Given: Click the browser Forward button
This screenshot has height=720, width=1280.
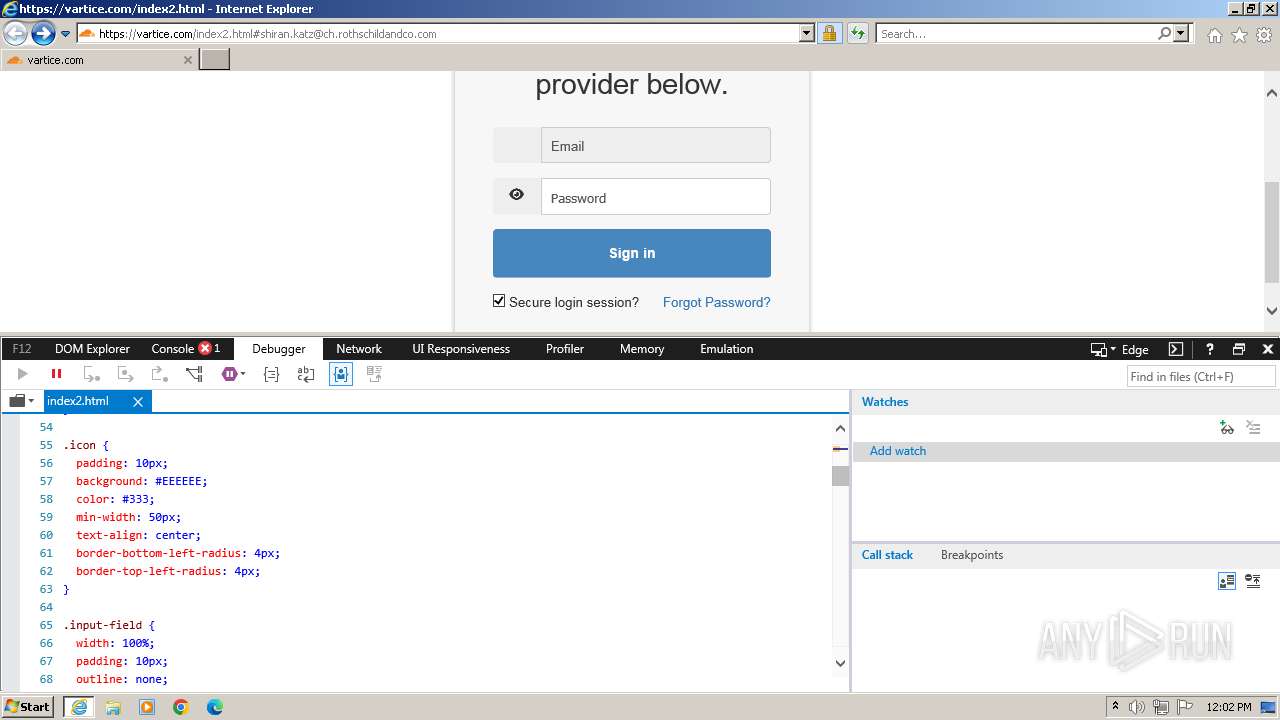Looking at the screenshot, I should (x=43, y=34).
